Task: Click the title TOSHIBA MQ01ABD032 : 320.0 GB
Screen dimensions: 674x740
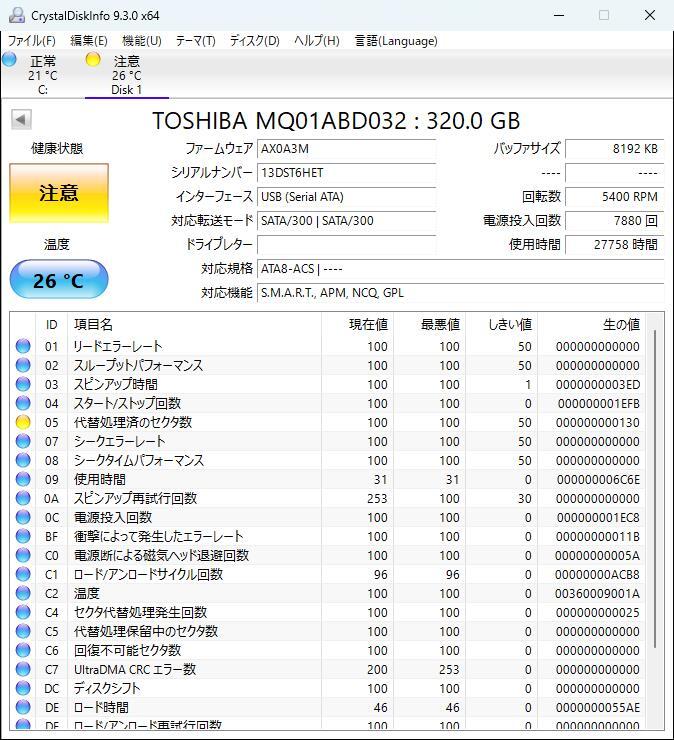Action: click(336, 121)
